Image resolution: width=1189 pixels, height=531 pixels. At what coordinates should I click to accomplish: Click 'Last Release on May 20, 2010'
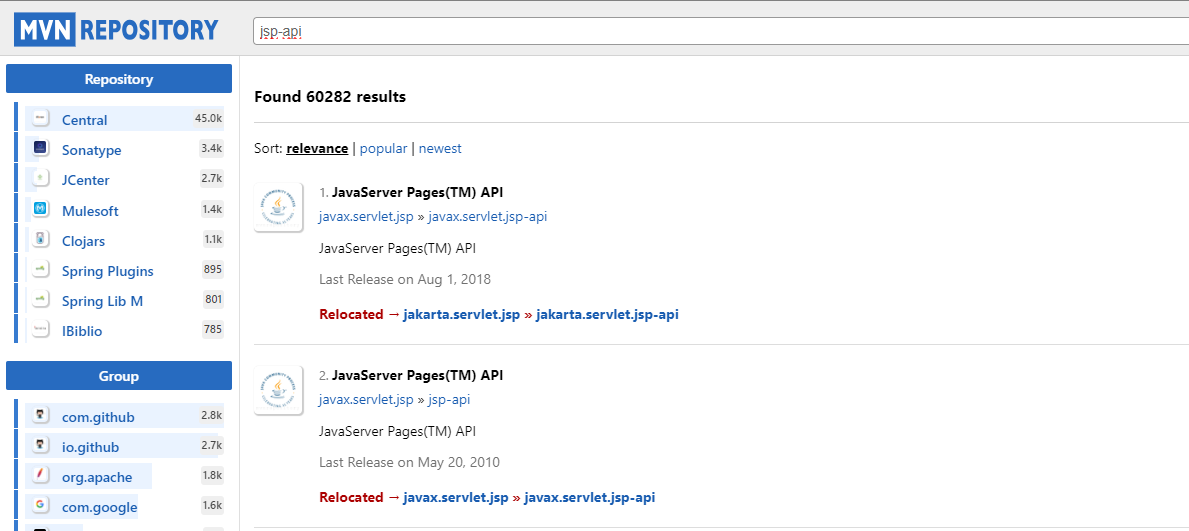pos(409,462)
